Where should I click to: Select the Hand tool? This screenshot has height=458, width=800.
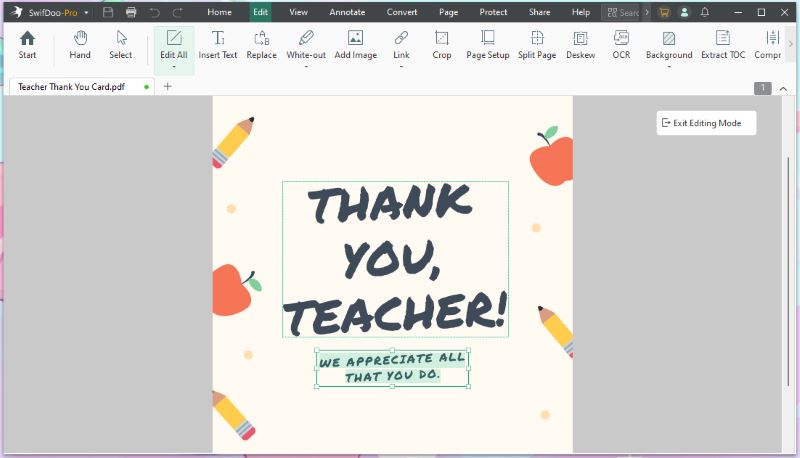(x=80, y=44)
